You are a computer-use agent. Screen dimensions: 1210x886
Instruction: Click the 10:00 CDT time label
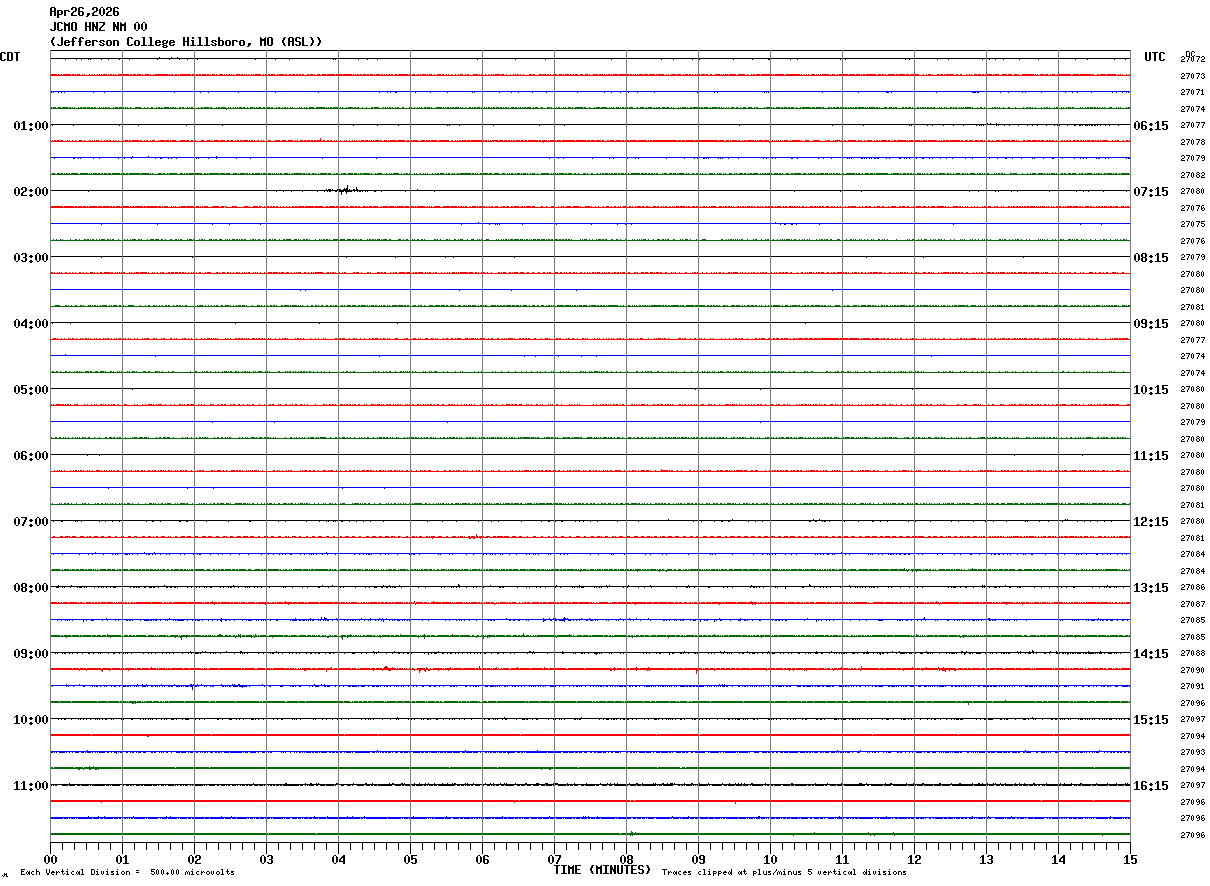[x=31, y=720]
